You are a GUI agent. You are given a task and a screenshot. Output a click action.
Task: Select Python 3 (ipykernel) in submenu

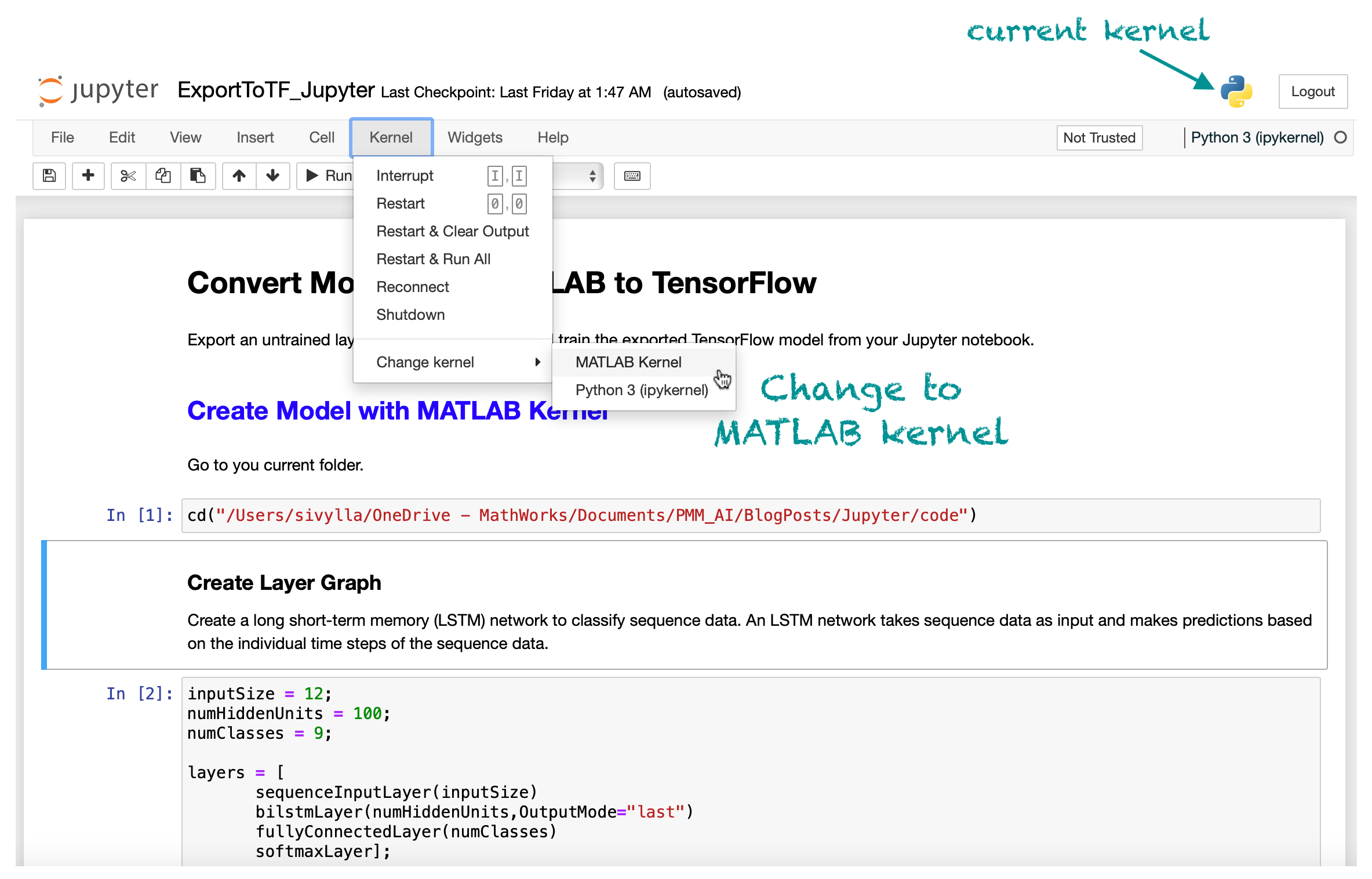(643, 390)
